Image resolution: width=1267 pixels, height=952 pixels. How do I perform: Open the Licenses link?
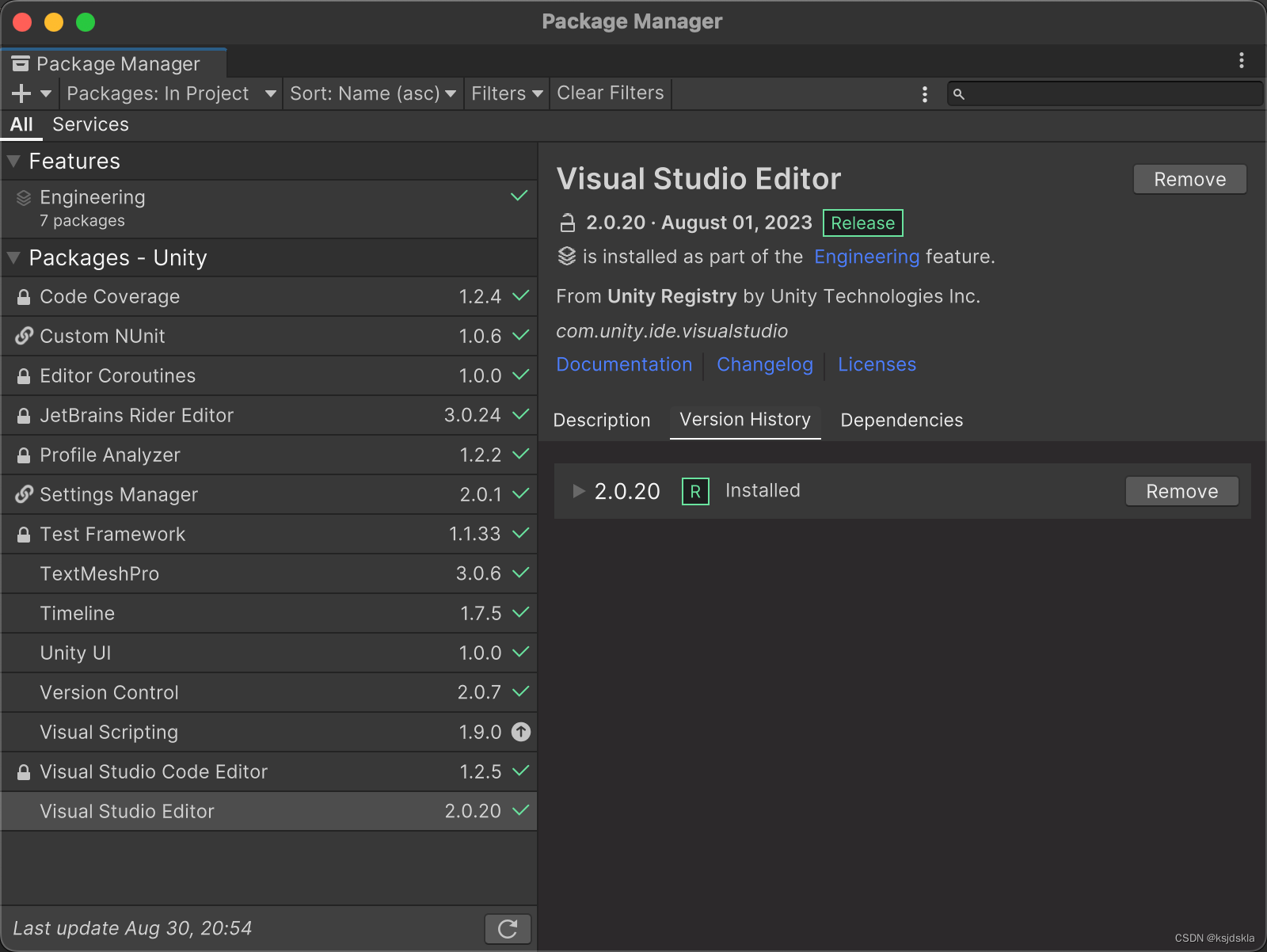click(877, 364)
